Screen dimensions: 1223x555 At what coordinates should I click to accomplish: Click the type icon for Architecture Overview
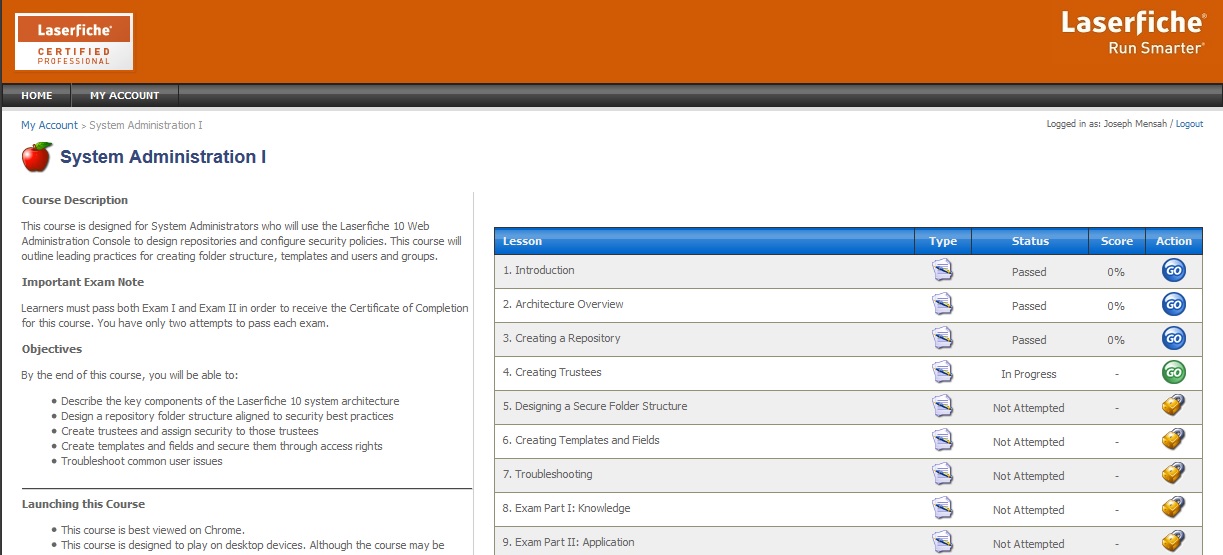click(942, 305)
